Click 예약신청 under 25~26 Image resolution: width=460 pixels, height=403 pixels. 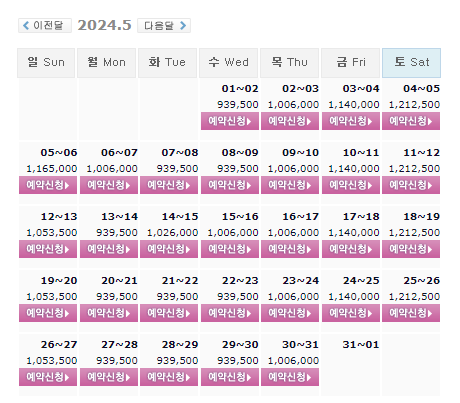coord(411,313)
